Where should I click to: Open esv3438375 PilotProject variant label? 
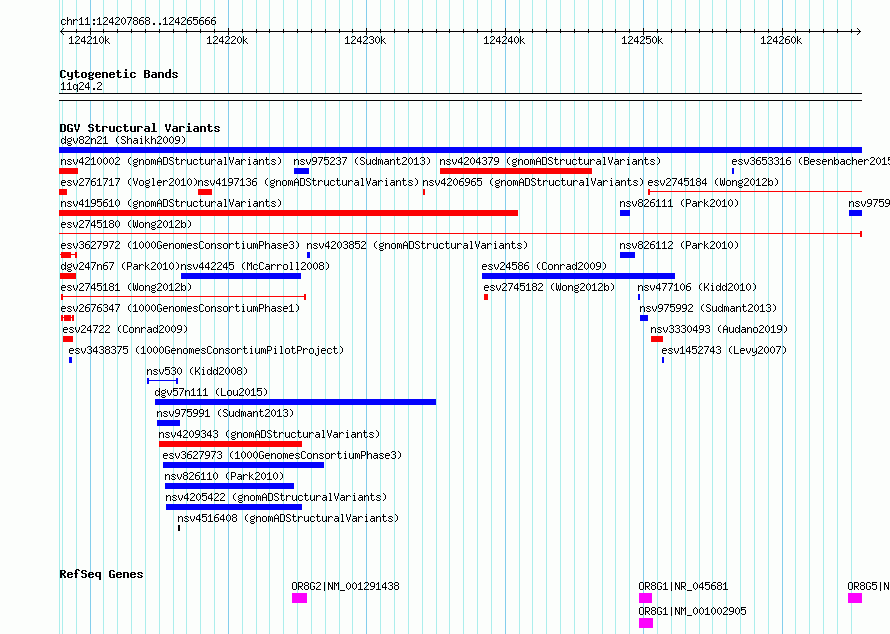pos(206,350)
